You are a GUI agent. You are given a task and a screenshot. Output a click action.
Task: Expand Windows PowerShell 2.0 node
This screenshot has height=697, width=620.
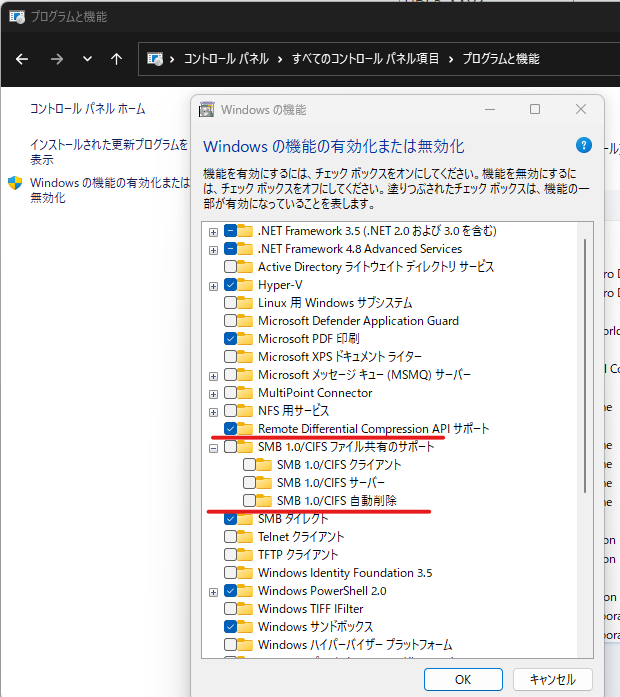(x=213, y=592)
